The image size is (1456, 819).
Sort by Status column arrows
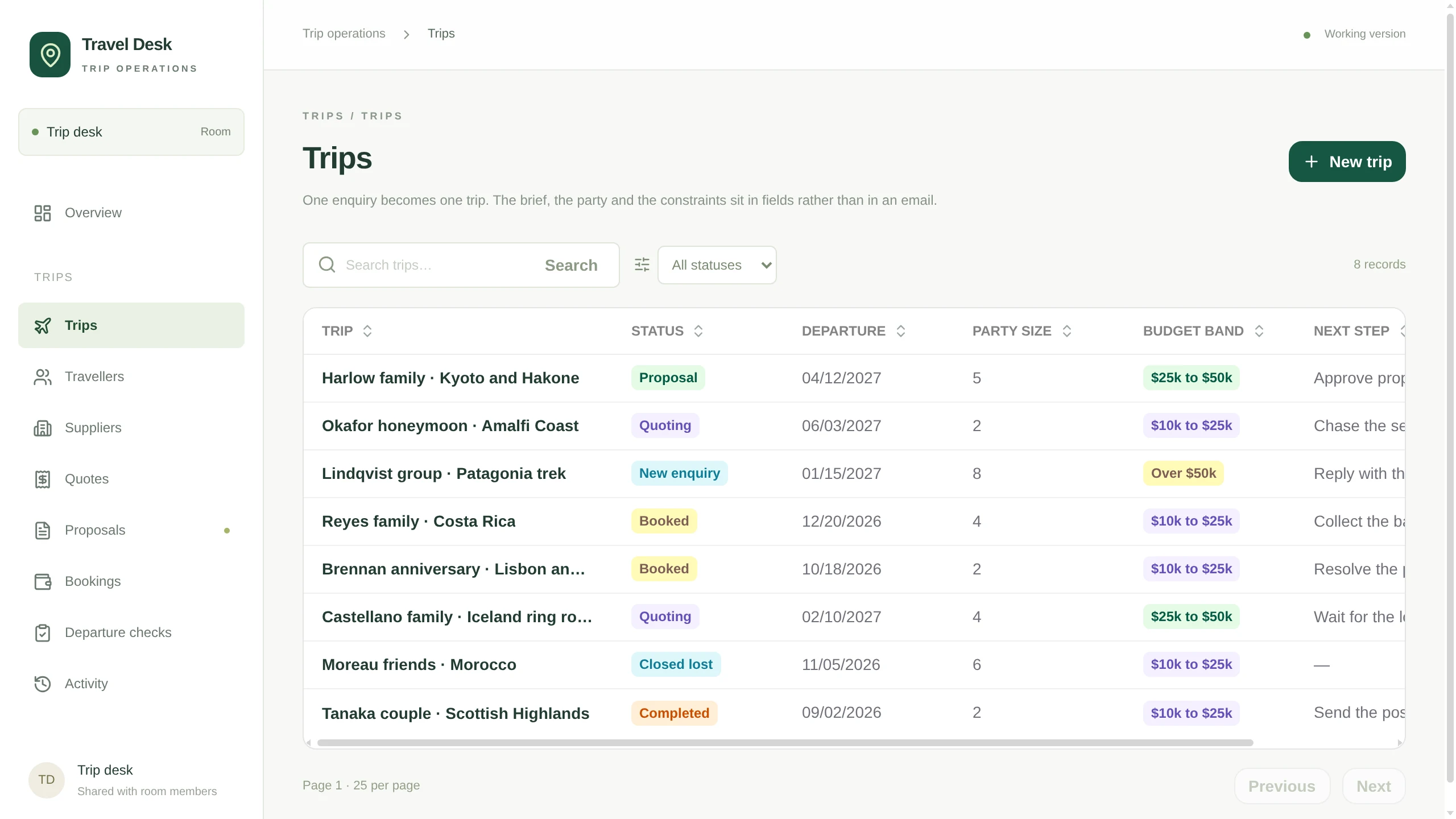click(x=698, y=331)
